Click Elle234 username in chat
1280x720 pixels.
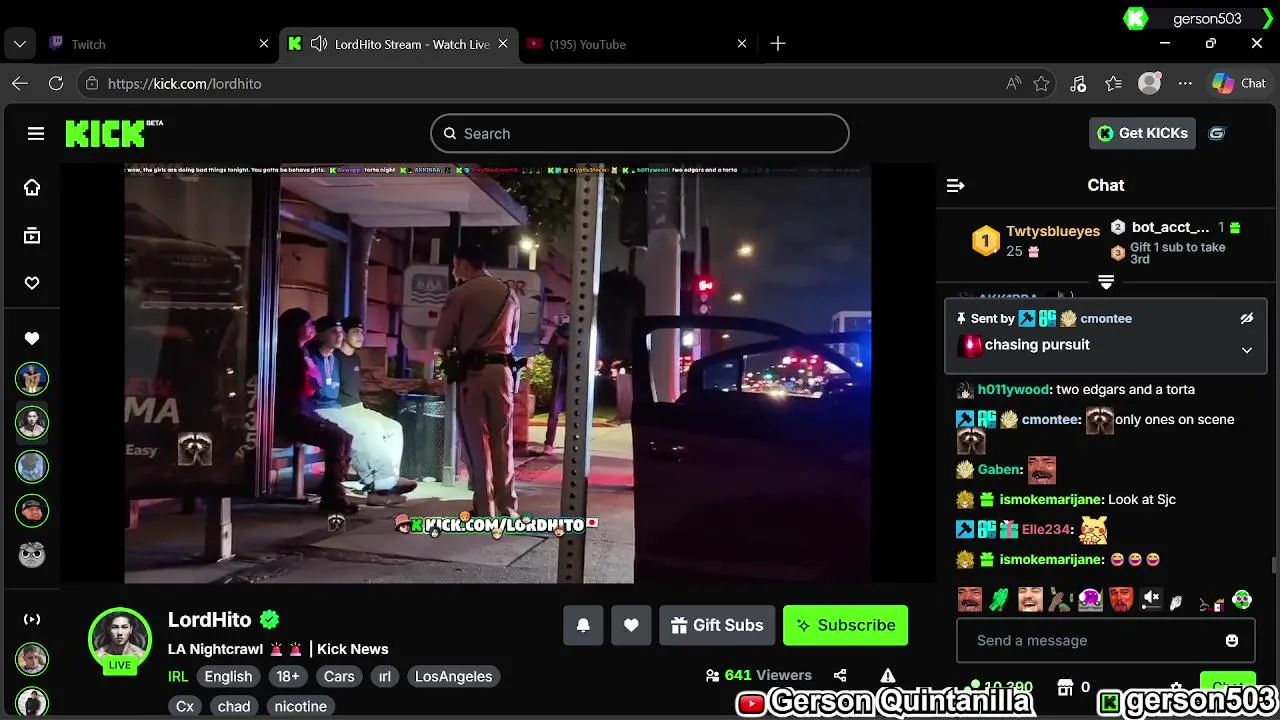coord(1046,529)
